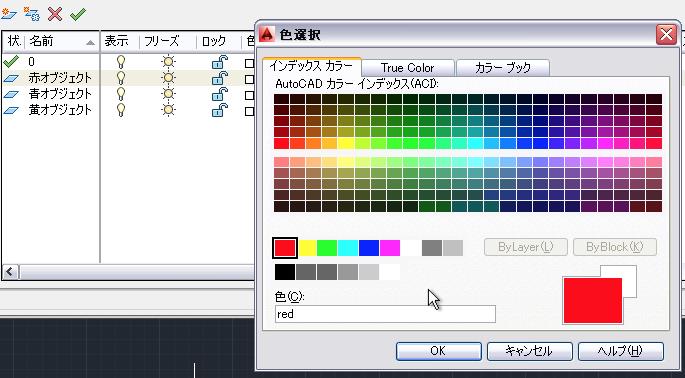
Task: Toggle lightbulb visibility for 赤オブジェクト layer
Action: point(121,79)
